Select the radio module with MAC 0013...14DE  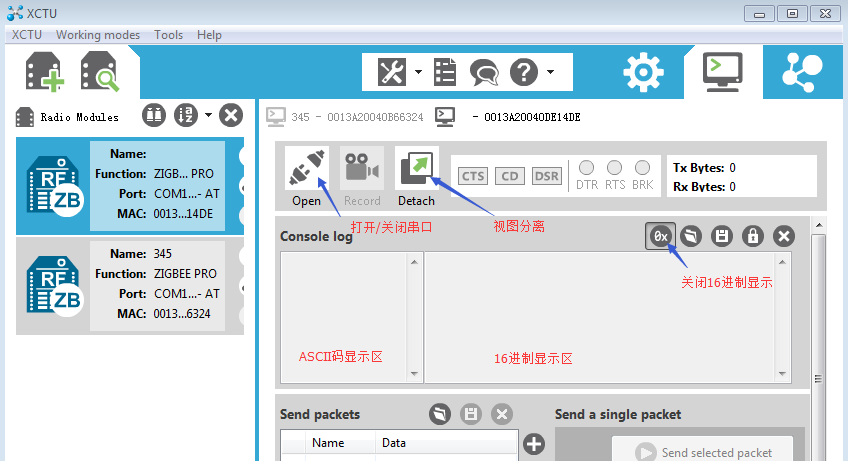coord(130,186)
